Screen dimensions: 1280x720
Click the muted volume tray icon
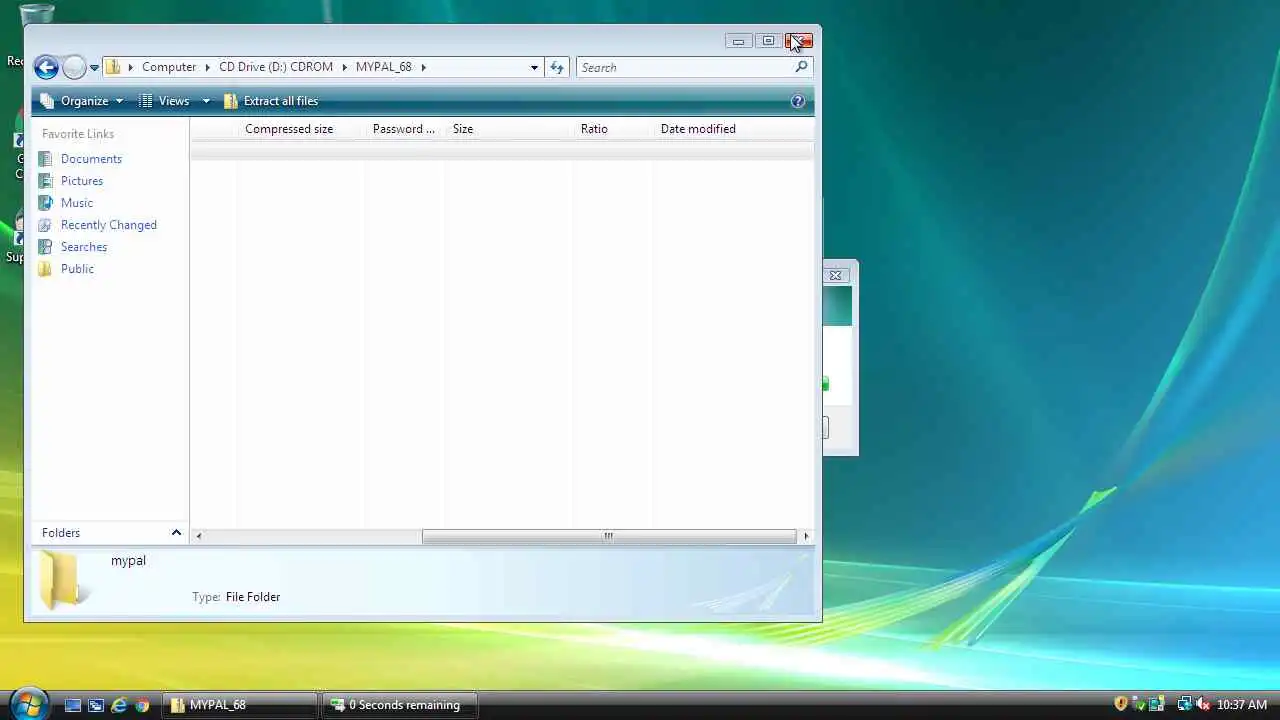1203,705
